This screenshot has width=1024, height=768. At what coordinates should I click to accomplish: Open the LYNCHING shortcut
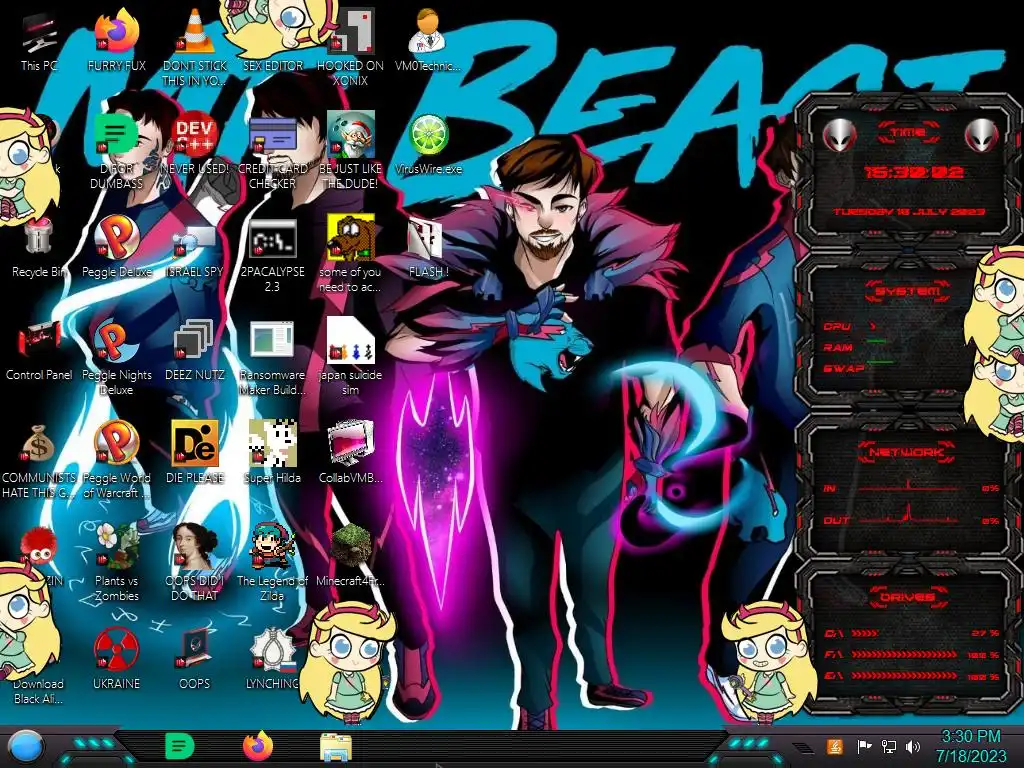272,658
